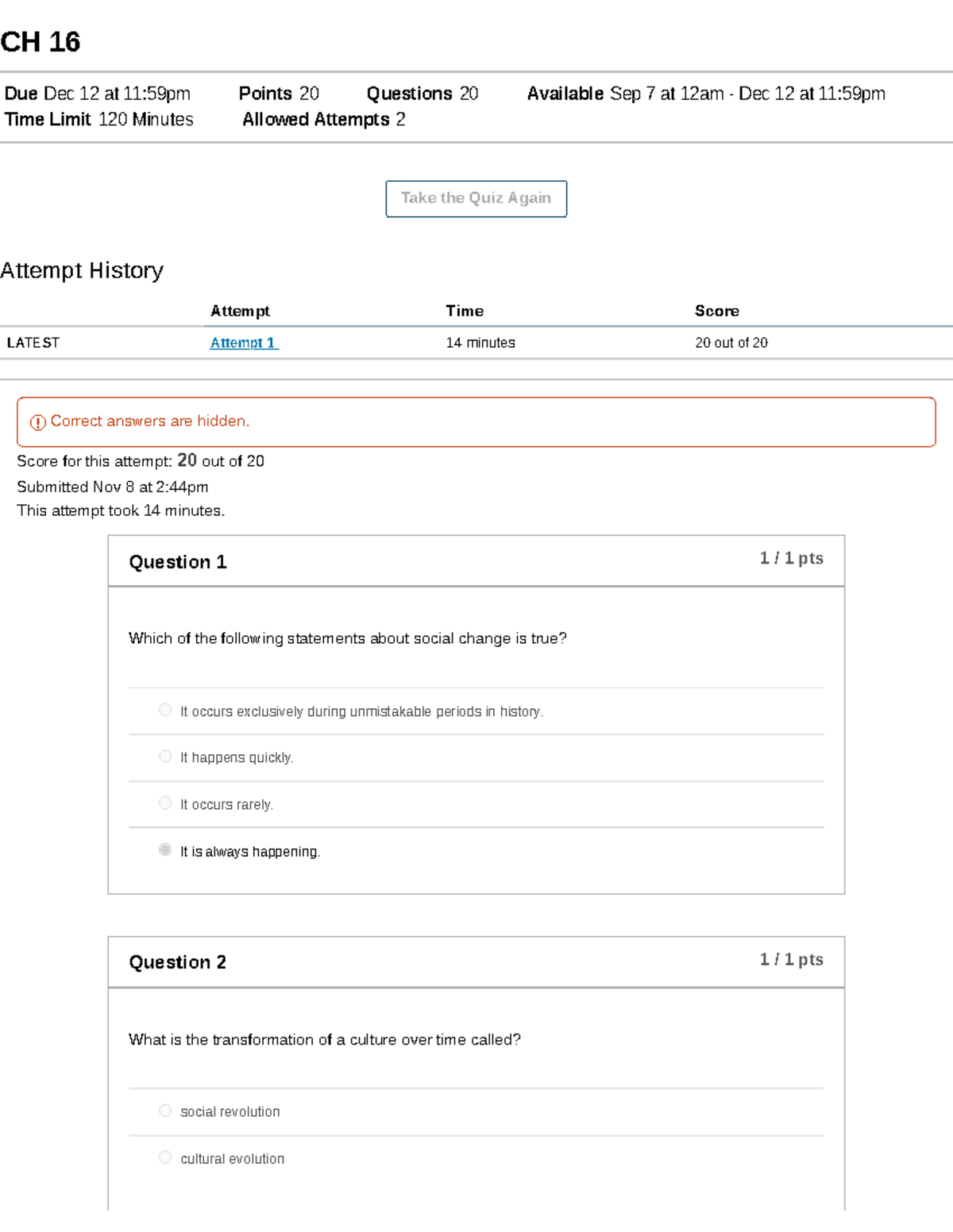The height and width of the screenshot is (1232, 953).
Task: Click the LATEST row label
Action: click(x=33, y=343)
